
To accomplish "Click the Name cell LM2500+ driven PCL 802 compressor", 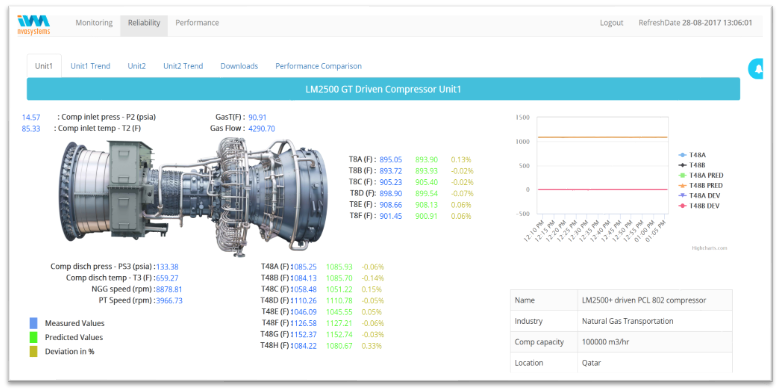I will coord(655,300).
